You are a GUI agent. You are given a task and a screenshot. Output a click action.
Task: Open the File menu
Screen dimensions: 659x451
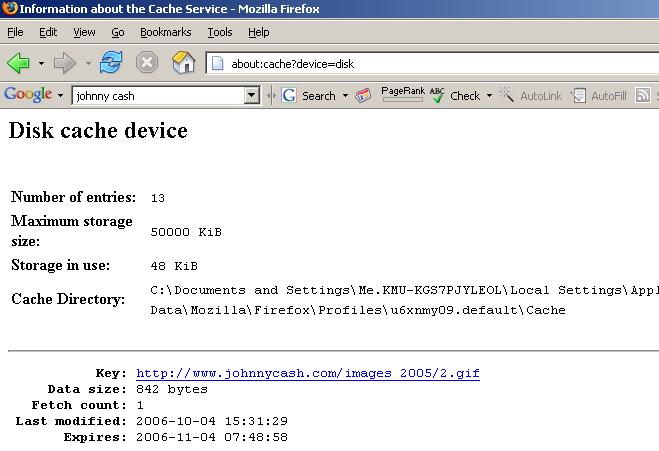coord(15,32)
